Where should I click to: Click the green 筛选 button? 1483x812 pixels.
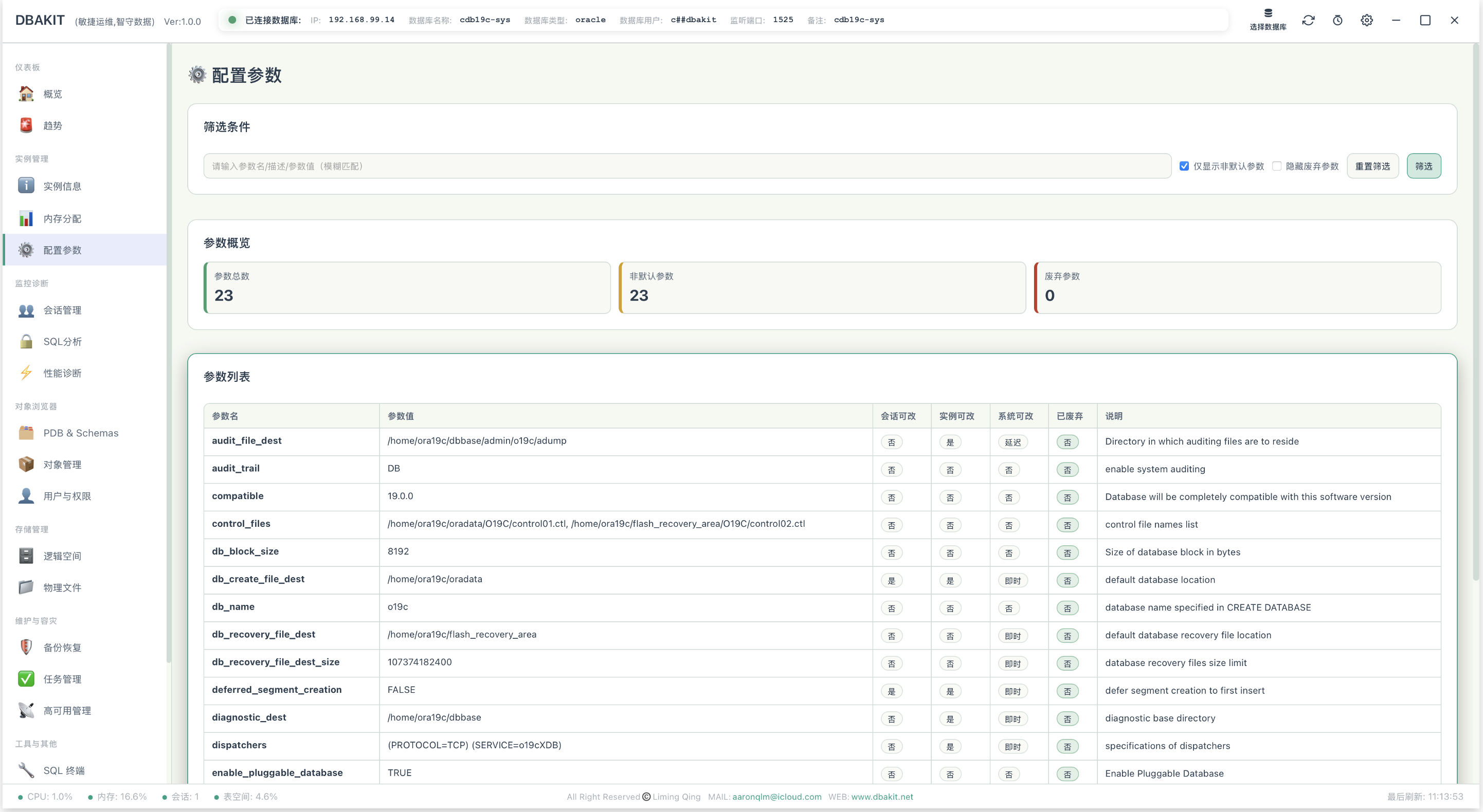(1424, 165)
